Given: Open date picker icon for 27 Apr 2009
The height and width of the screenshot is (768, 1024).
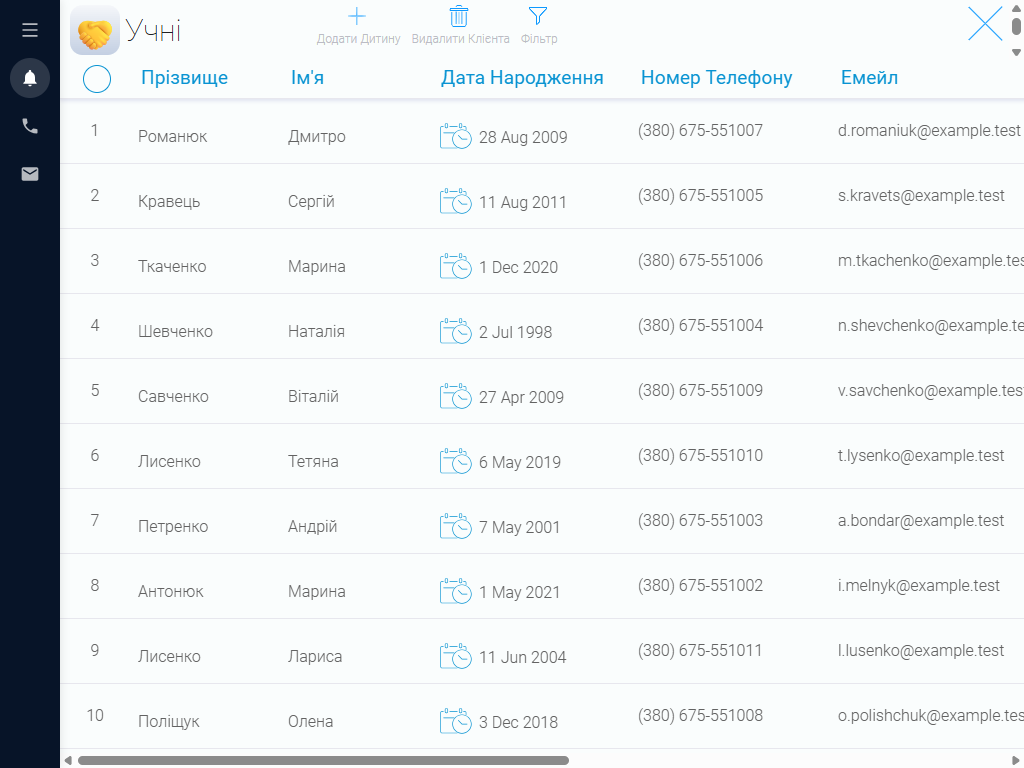Looking at the screenshot, I should tap(456, 396).
